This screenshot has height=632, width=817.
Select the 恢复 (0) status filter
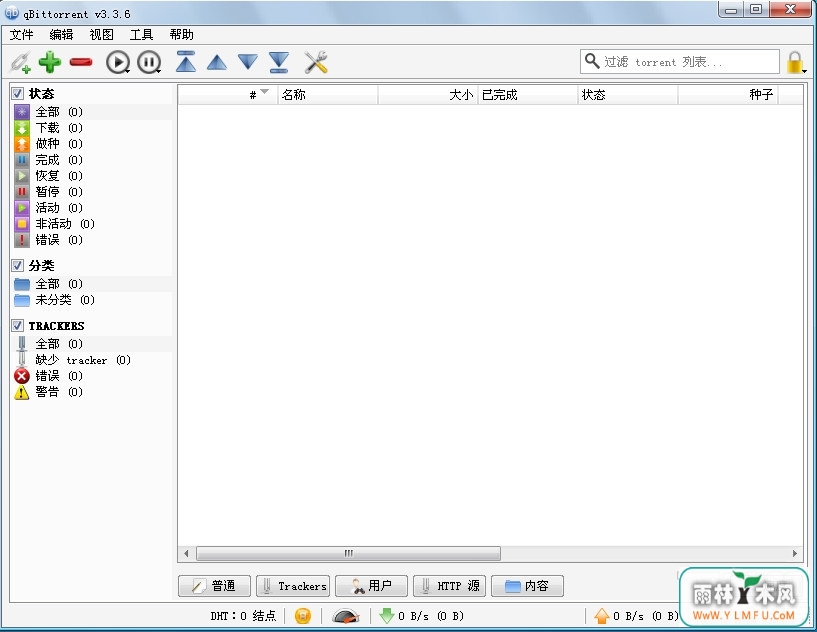click(92, 176)
